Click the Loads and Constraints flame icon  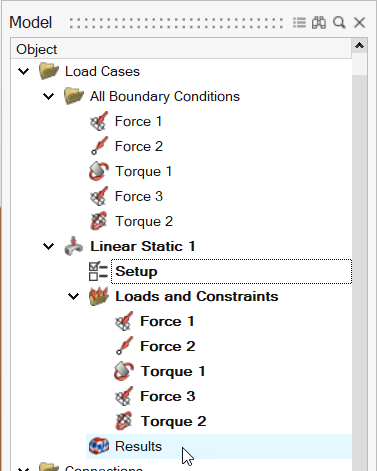point(99,296)
